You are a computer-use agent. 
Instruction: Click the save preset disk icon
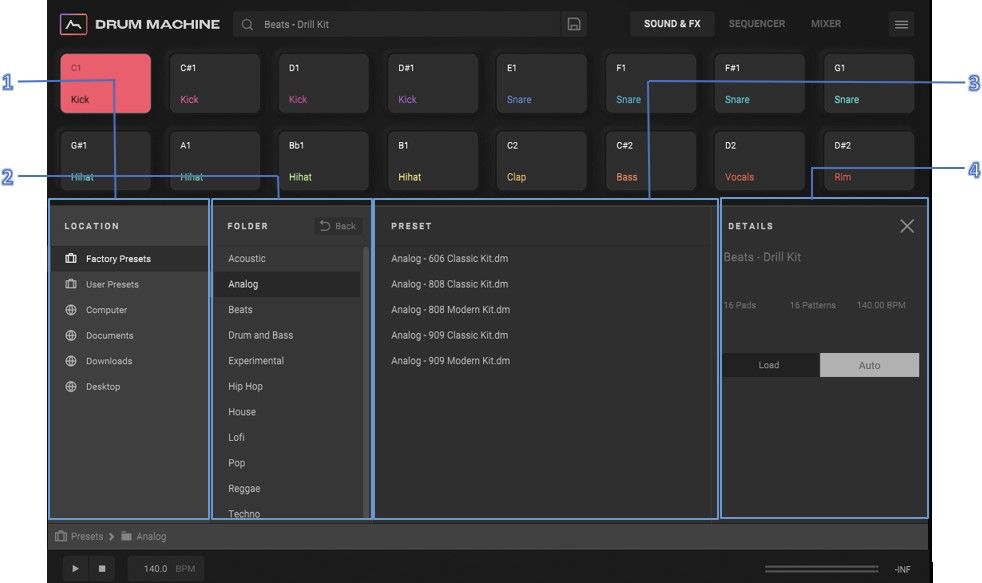pos(574,24)
